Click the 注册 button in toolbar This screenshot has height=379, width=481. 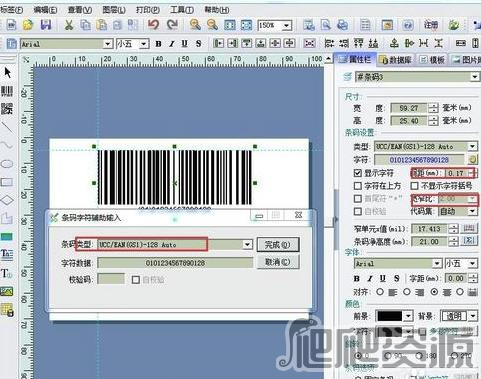tap(431, 25)
